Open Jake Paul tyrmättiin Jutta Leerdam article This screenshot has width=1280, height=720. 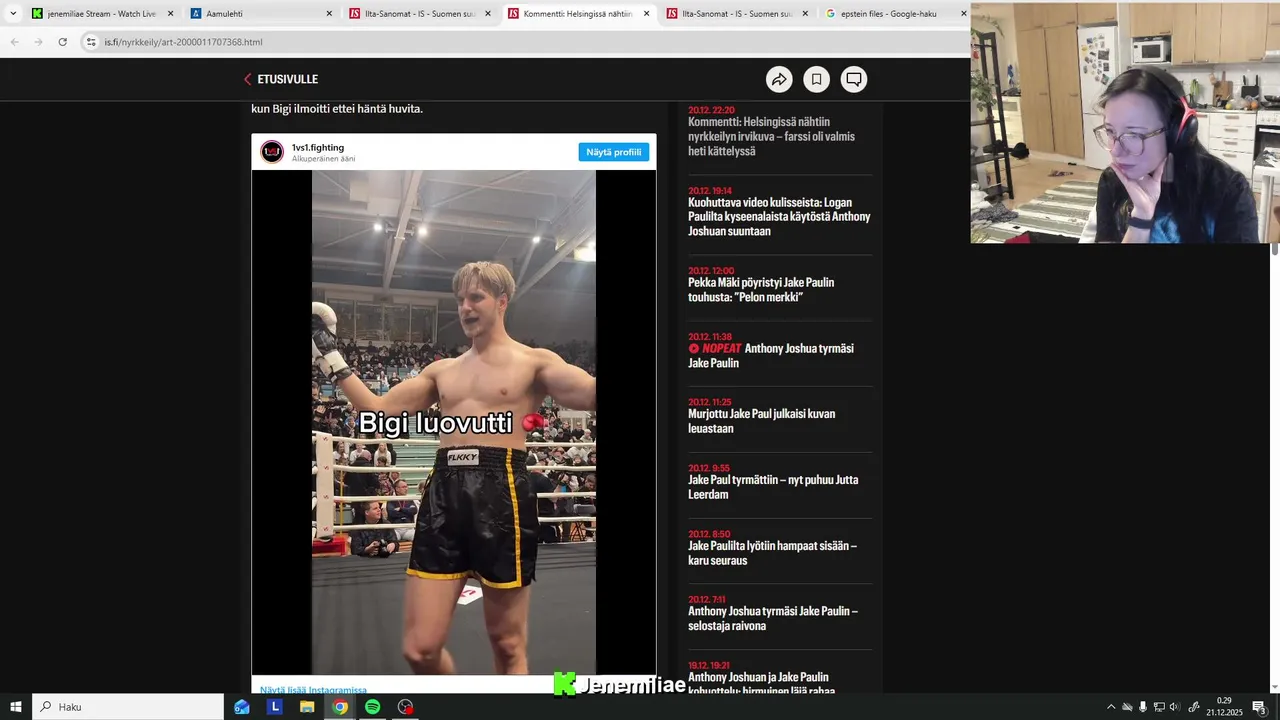pyautogui.click(x=773, y=487)
